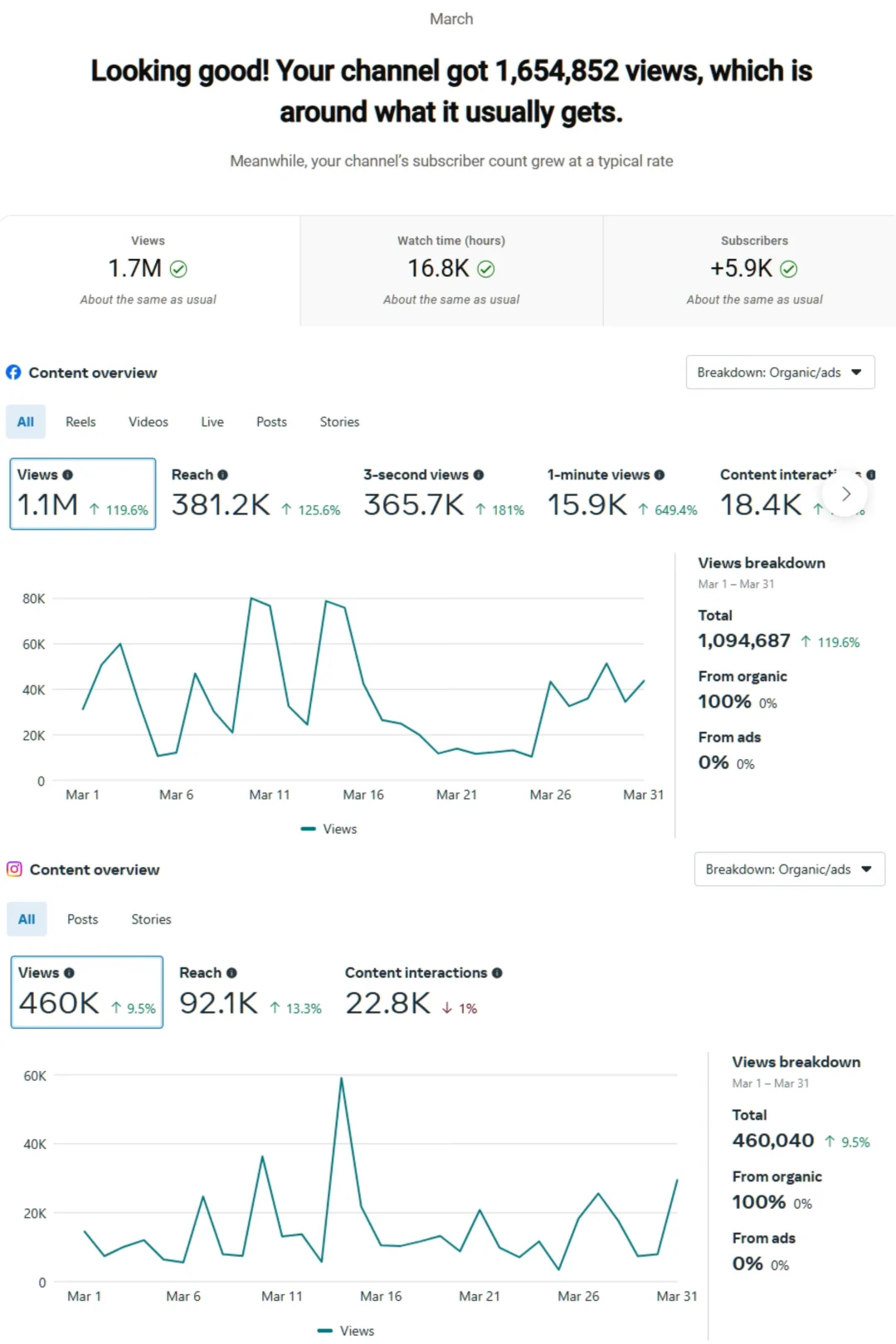896x1344 pixels.
Task: Click info icon beside Instagram Content interactions
Action: [497, 973]
